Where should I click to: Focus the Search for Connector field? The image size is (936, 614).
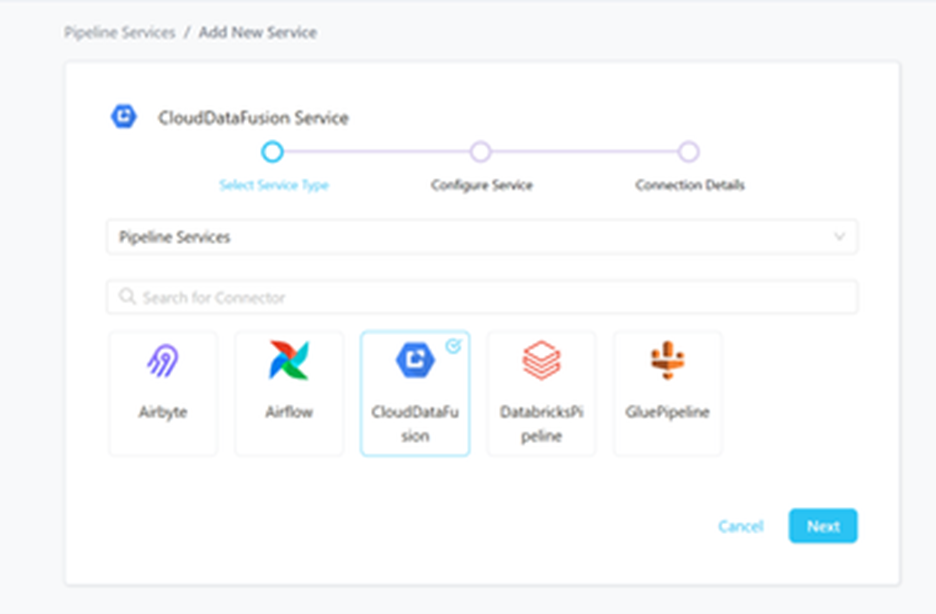pos(490,297)
